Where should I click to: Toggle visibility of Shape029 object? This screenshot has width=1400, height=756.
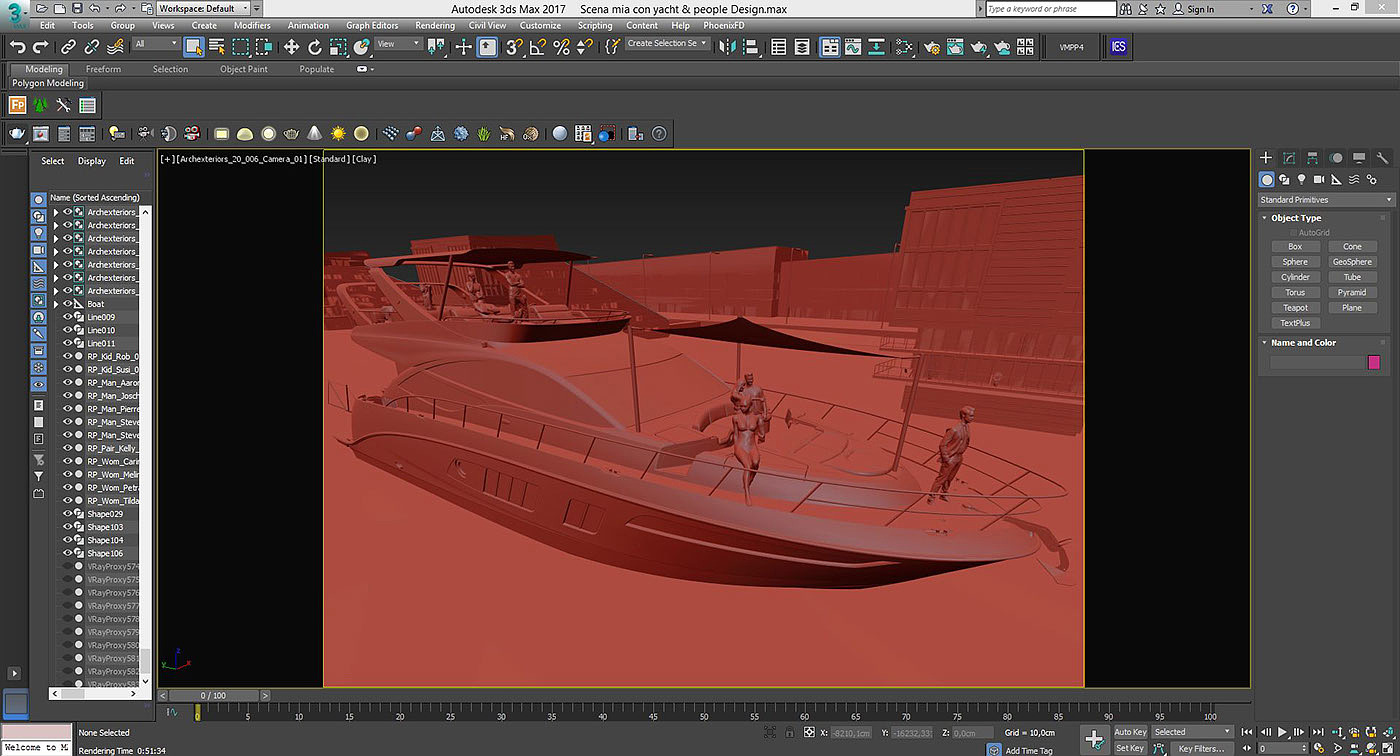click(x=68, y=514)
